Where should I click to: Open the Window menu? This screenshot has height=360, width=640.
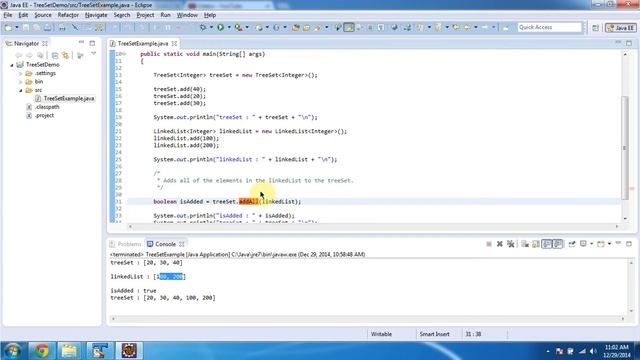187,15
